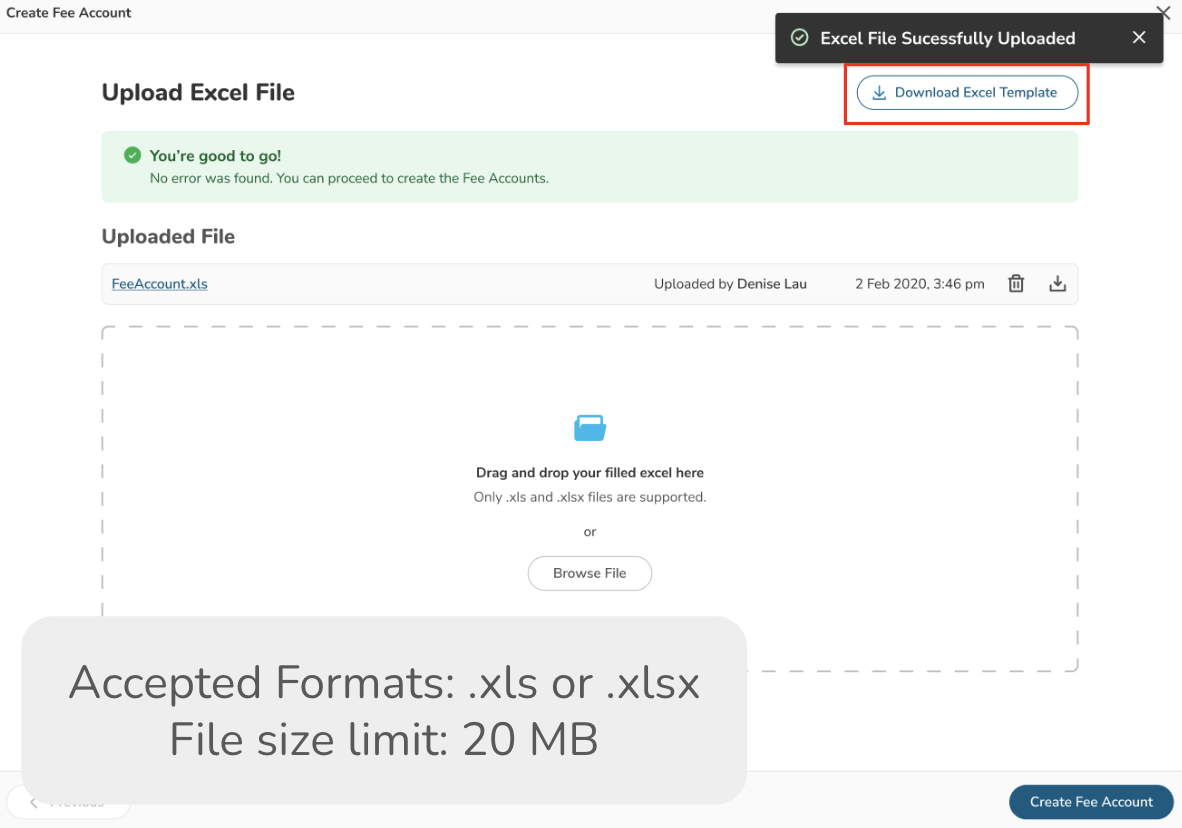Screen dimensions: 1182x828
Task: Dismiss the upload success toast notification
Action: click(1139, 38)
